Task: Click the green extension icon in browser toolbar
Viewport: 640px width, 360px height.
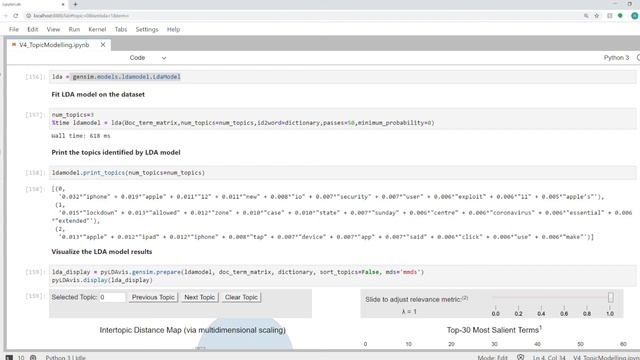Action: (x=620, y=16)
